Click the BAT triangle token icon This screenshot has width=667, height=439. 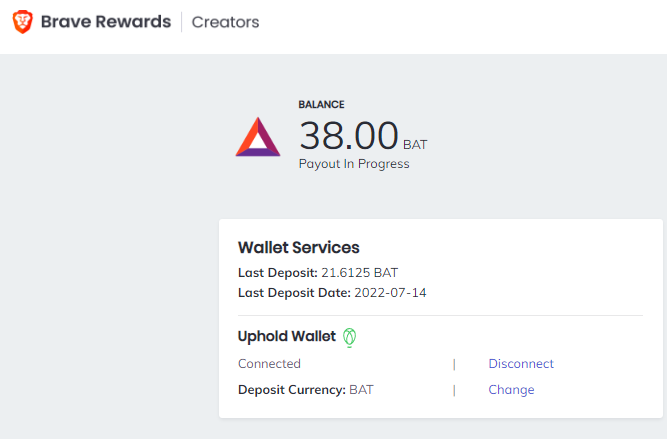pyautogui.click(x=258, y=137)
